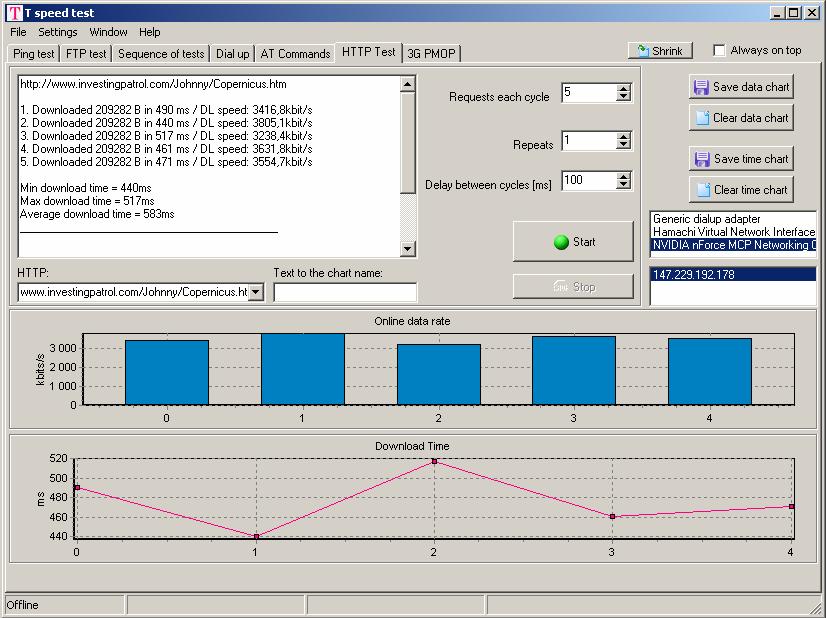Select NVIDIA nForce MCP Networking adapter

(733, 245)
